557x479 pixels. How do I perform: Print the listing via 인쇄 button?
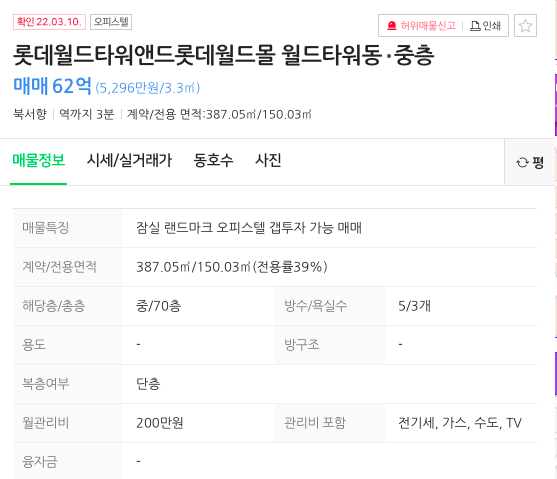click(485, 26)
